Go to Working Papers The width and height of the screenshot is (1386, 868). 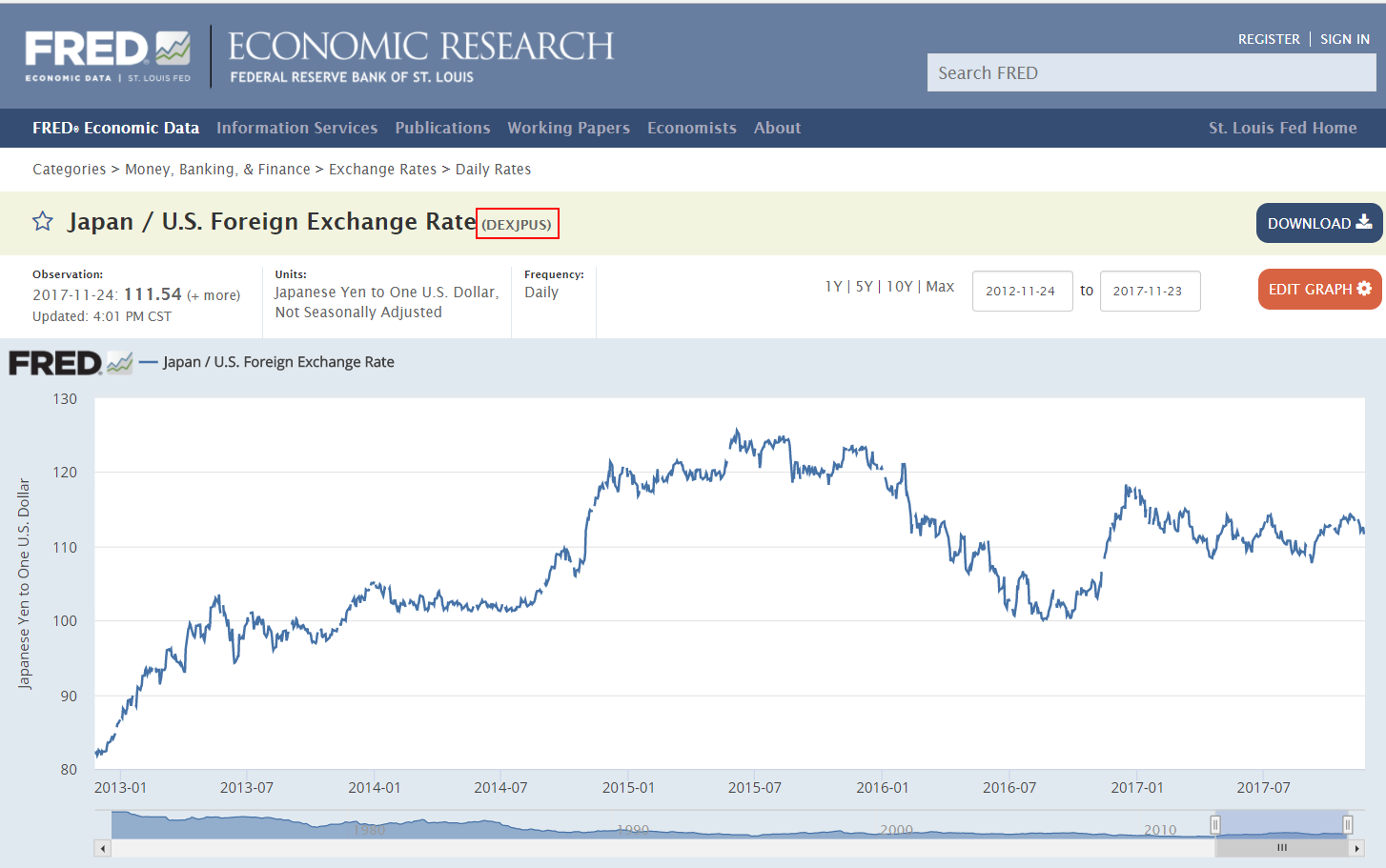coord(568,128)
